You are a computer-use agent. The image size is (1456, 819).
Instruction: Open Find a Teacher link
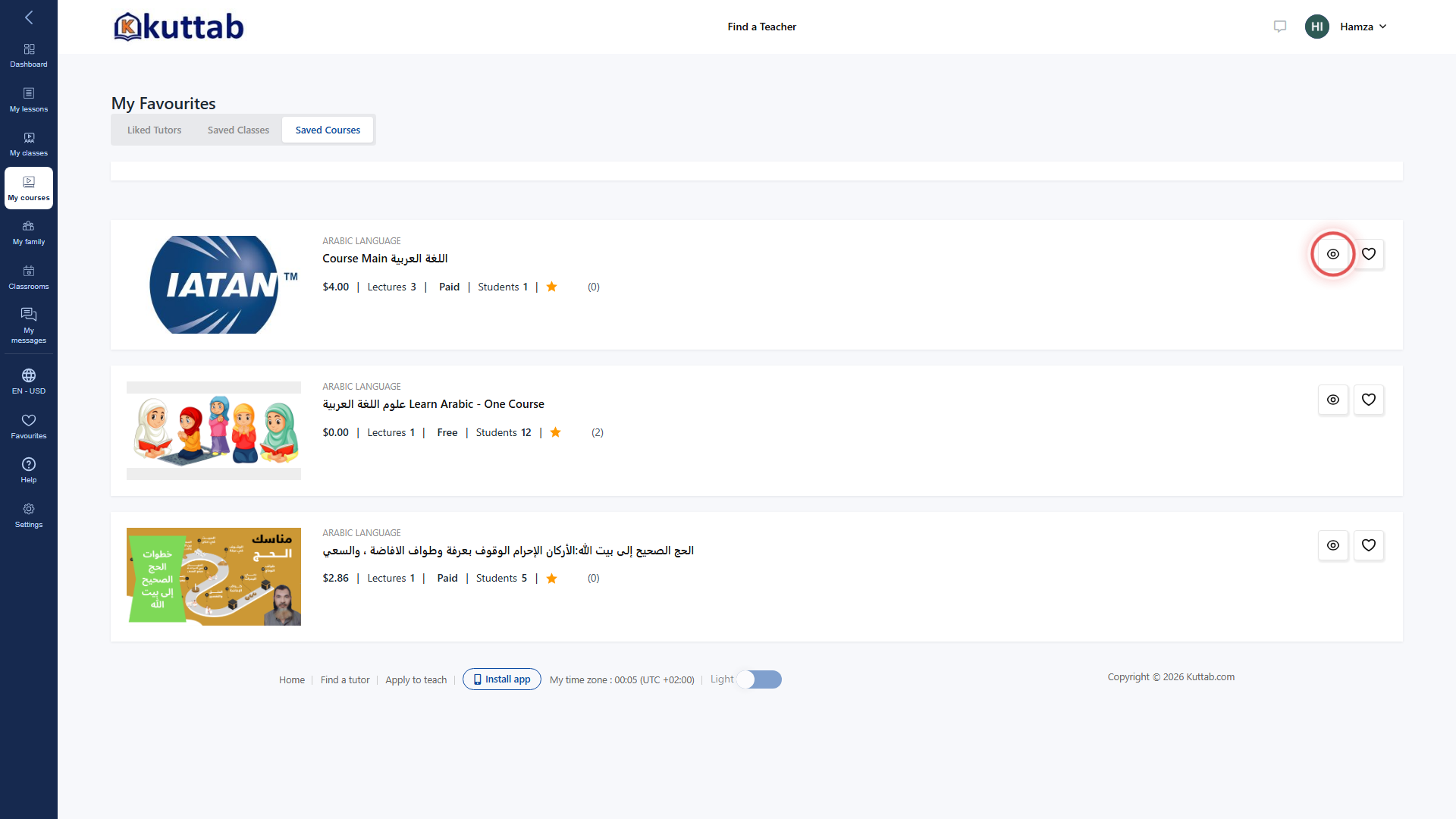761,27
